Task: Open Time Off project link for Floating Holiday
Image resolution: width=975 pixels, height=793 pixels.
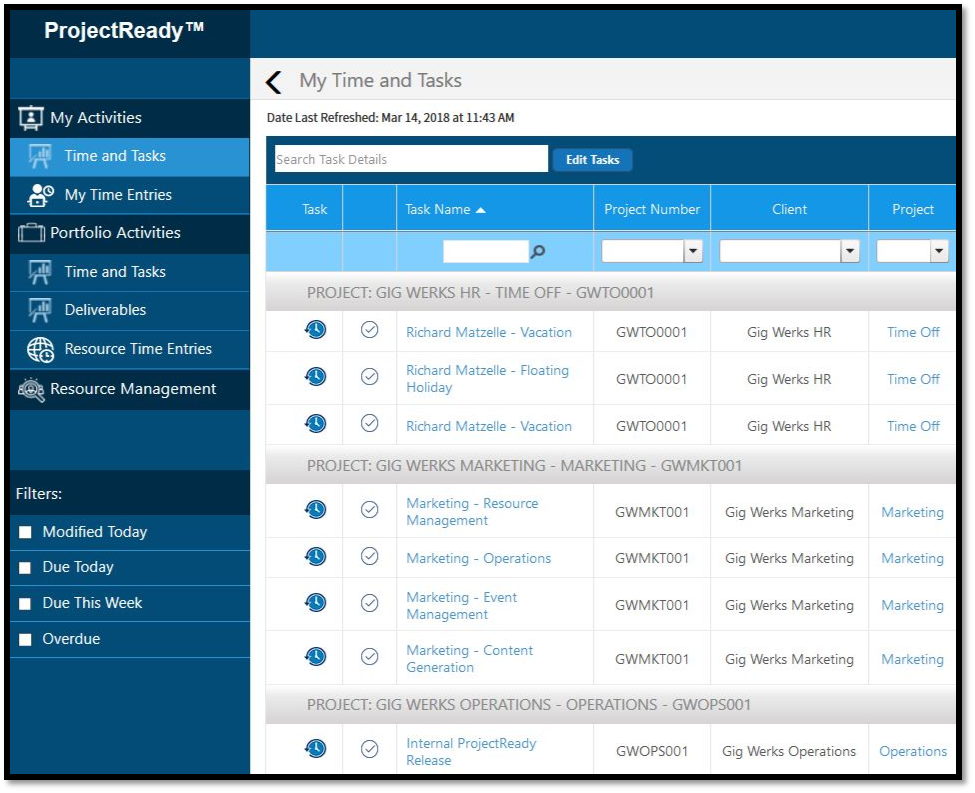Action: click(913, 379)
